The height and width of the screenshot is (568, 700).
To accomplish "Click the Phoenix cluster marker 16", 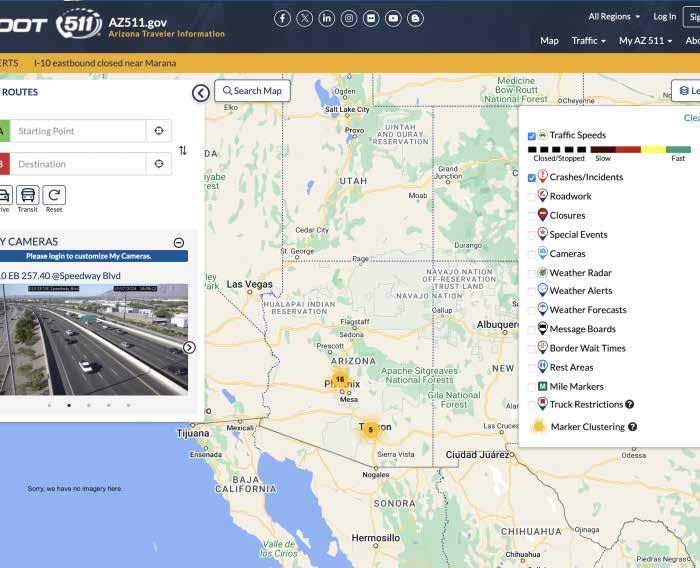I will [x=340, y=380].
